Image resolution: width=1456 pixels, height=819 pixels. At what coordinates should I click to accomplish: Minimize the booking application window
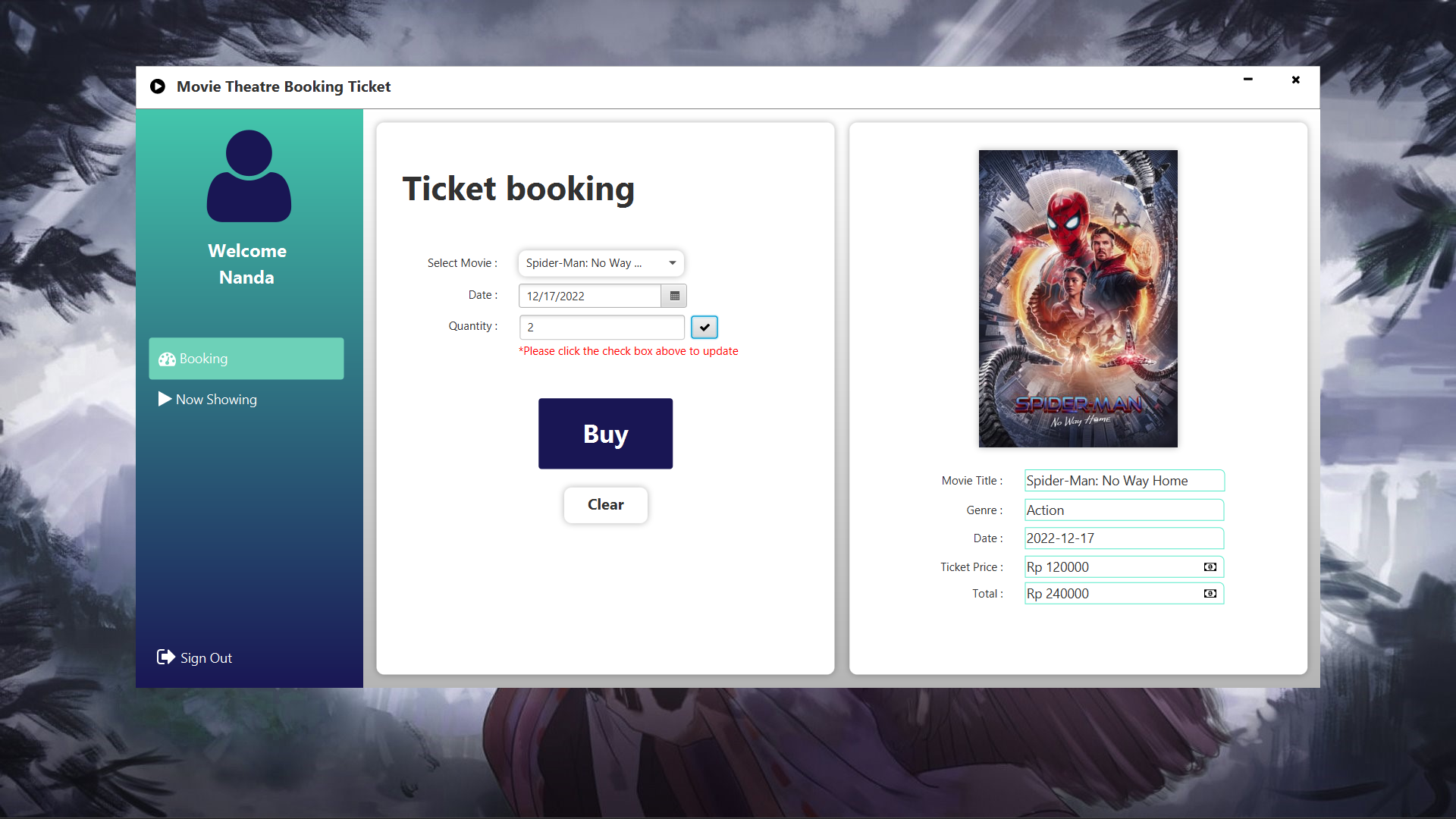click(x=1247, y=80)
